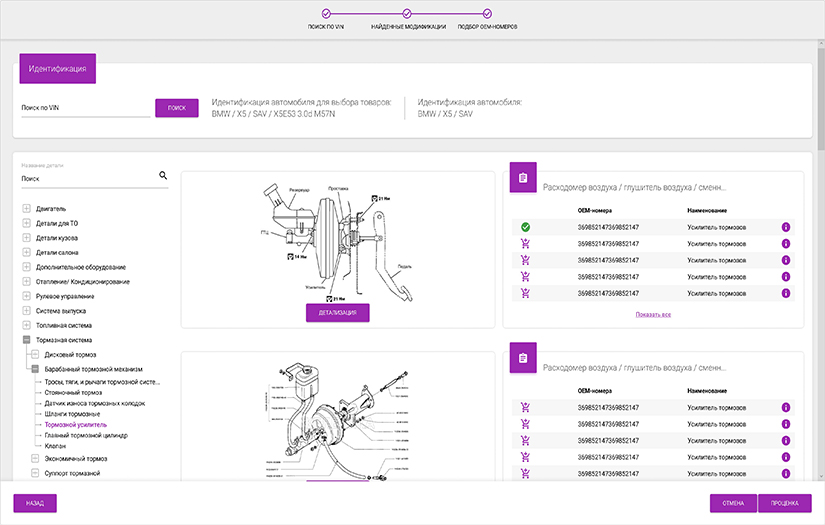The width and height of the screenshot is (825, 525).
Task: Click the ДЕТАЛИЗАЦИЯ button under first diagram
Action: (337, 312)
